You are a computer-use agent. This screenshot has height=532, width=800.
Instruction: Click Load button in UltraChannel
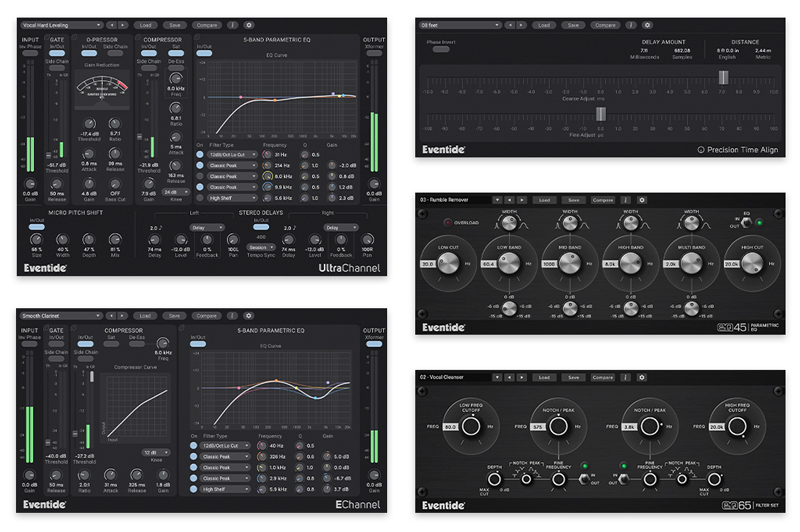pos(145,25)
